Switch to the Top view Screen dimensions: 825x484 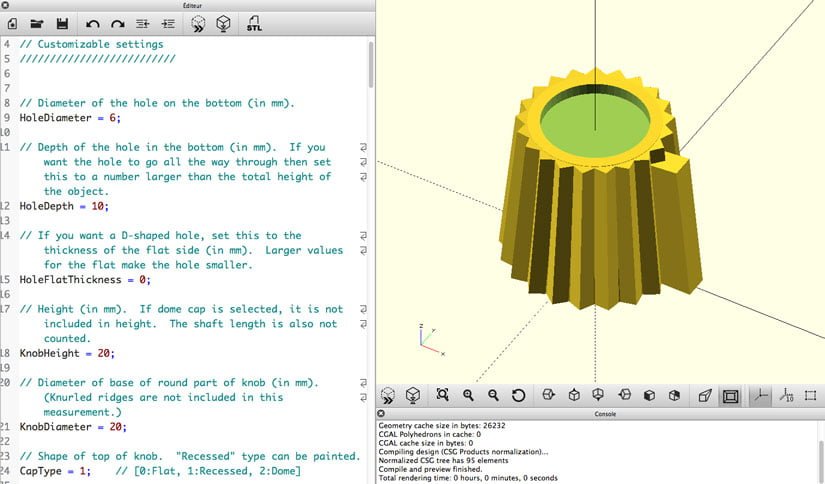click(574, 395)
